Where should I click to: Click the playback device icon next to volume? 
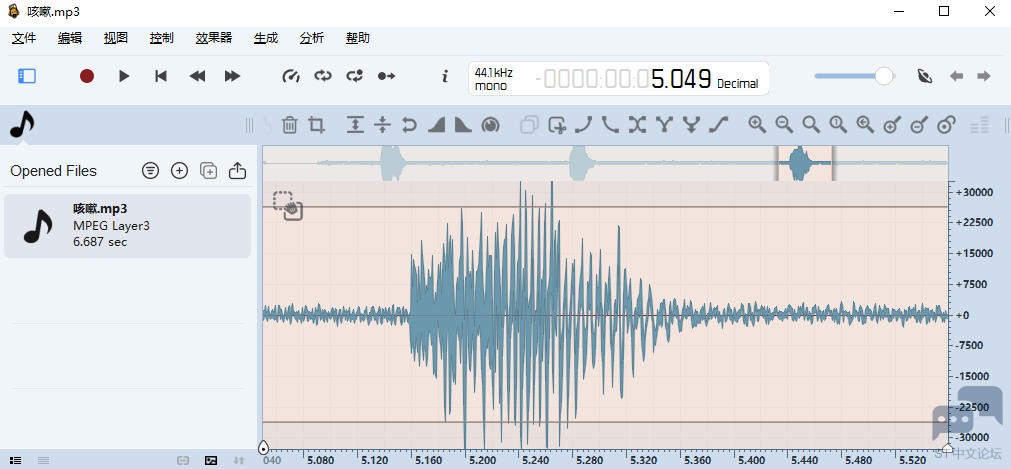pyautogui.click(x=925, y=76)
